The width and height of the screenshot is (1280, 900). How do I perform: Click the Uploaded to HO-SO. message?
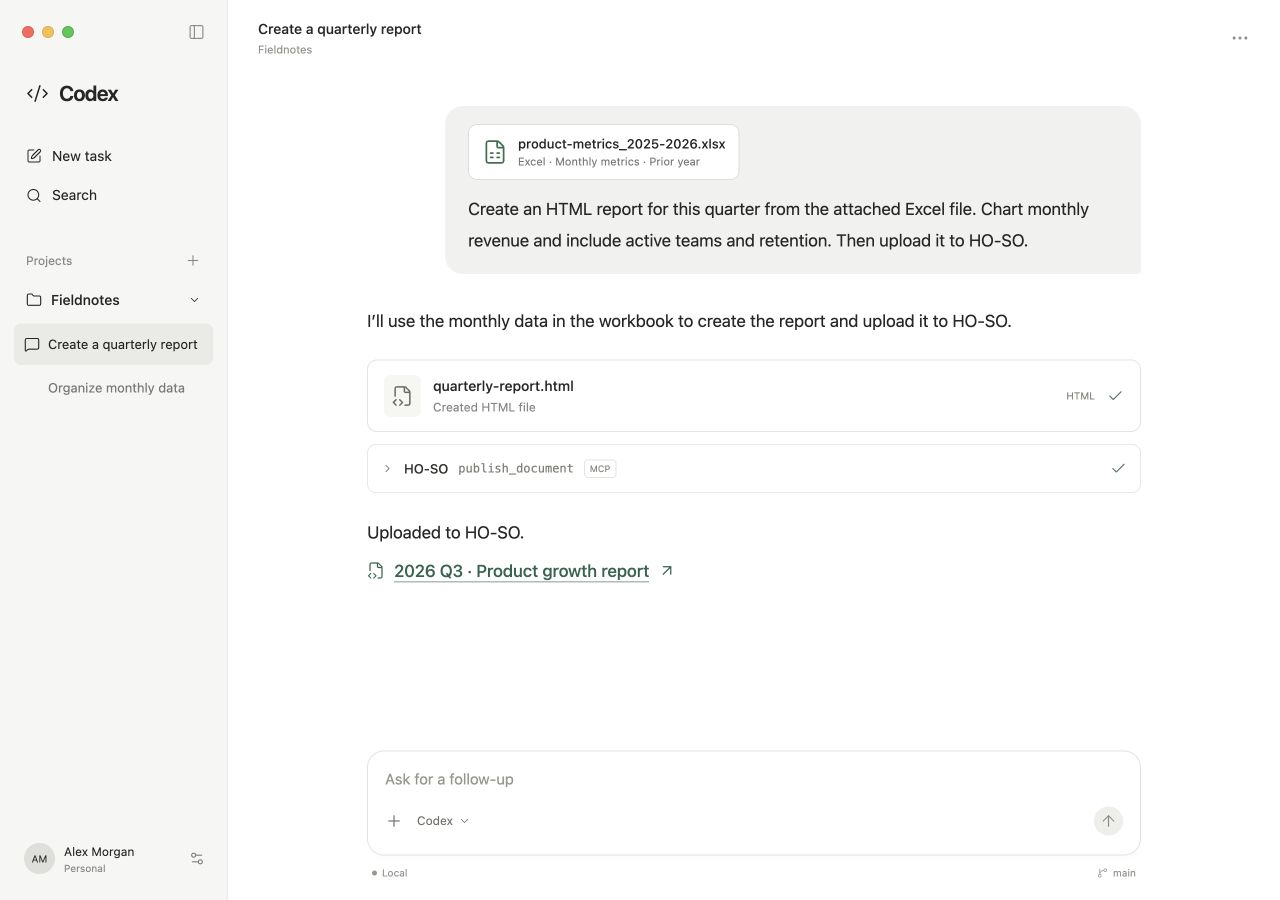446,533
